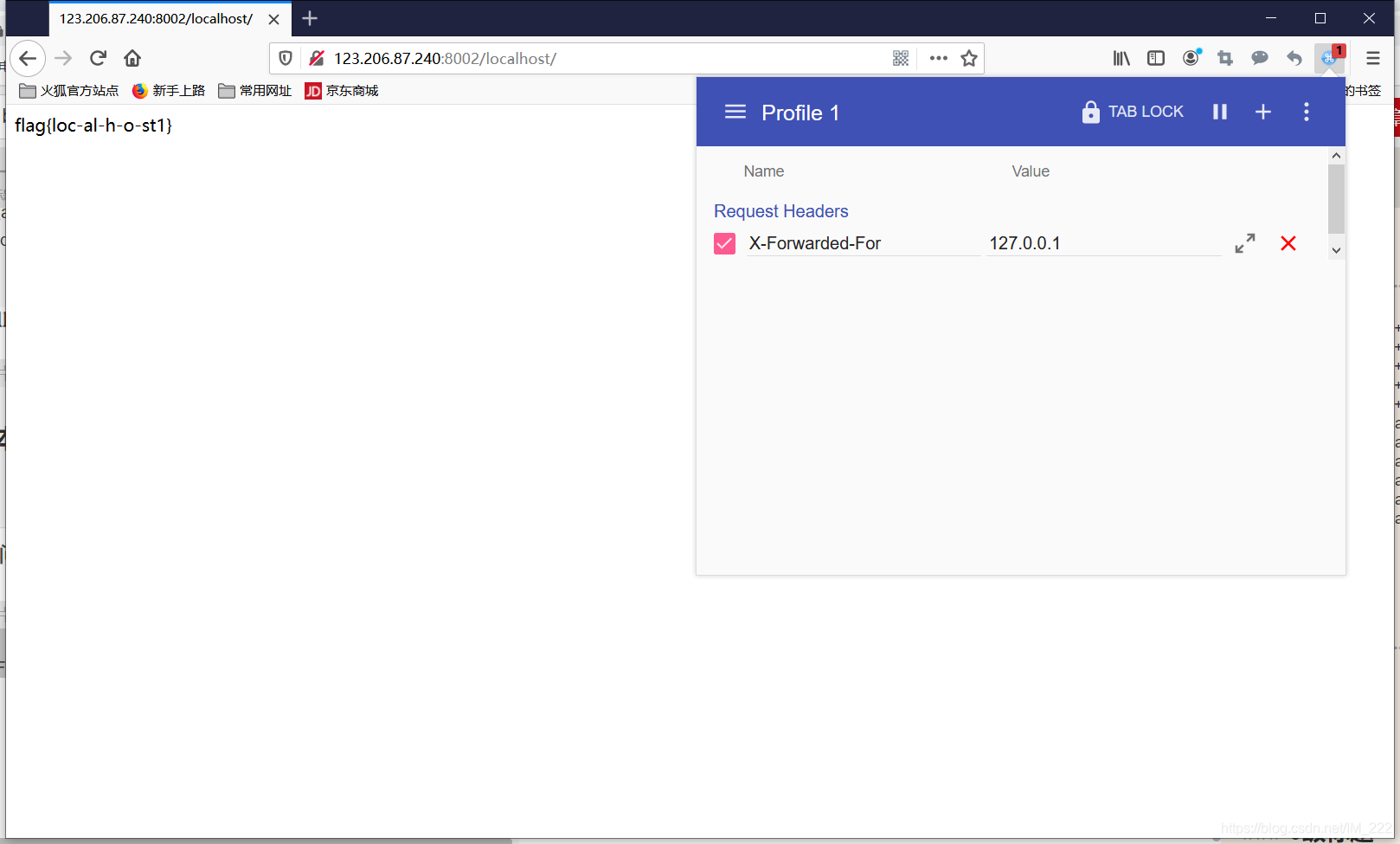Click the scroll down arrow in ModHeader panel

tap(1336, 250)
